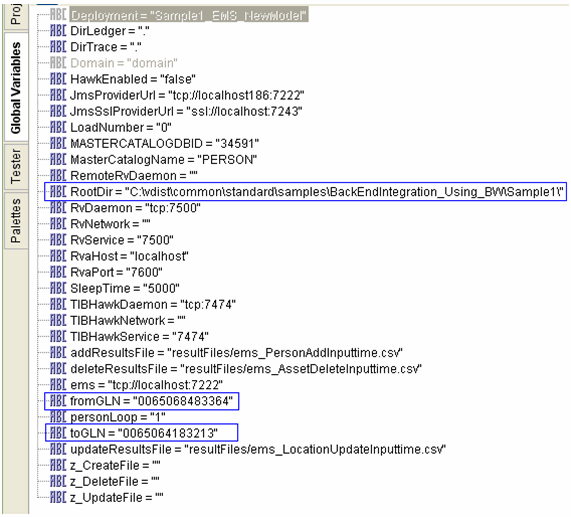Select SleepTime = "5000" variable
The image size is (571, 517).
(x=125, y=288)
